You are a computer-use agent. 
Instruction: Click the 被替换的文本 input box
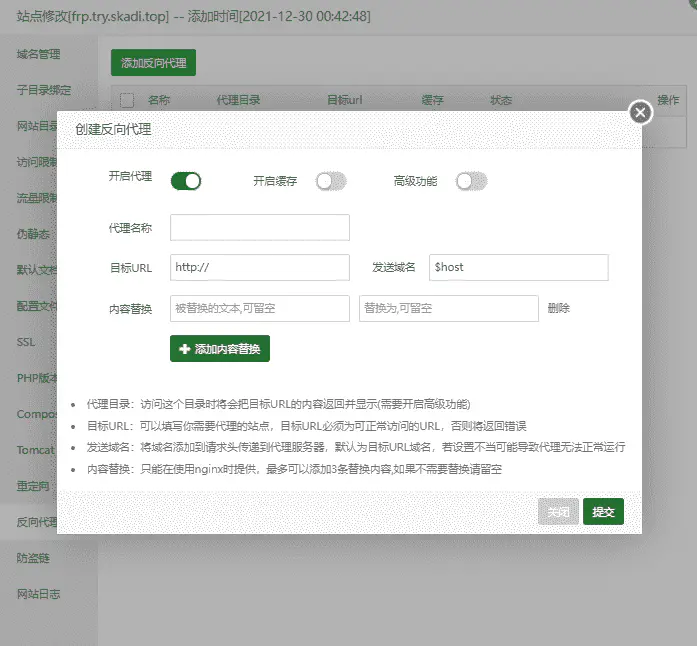[260, 308]
